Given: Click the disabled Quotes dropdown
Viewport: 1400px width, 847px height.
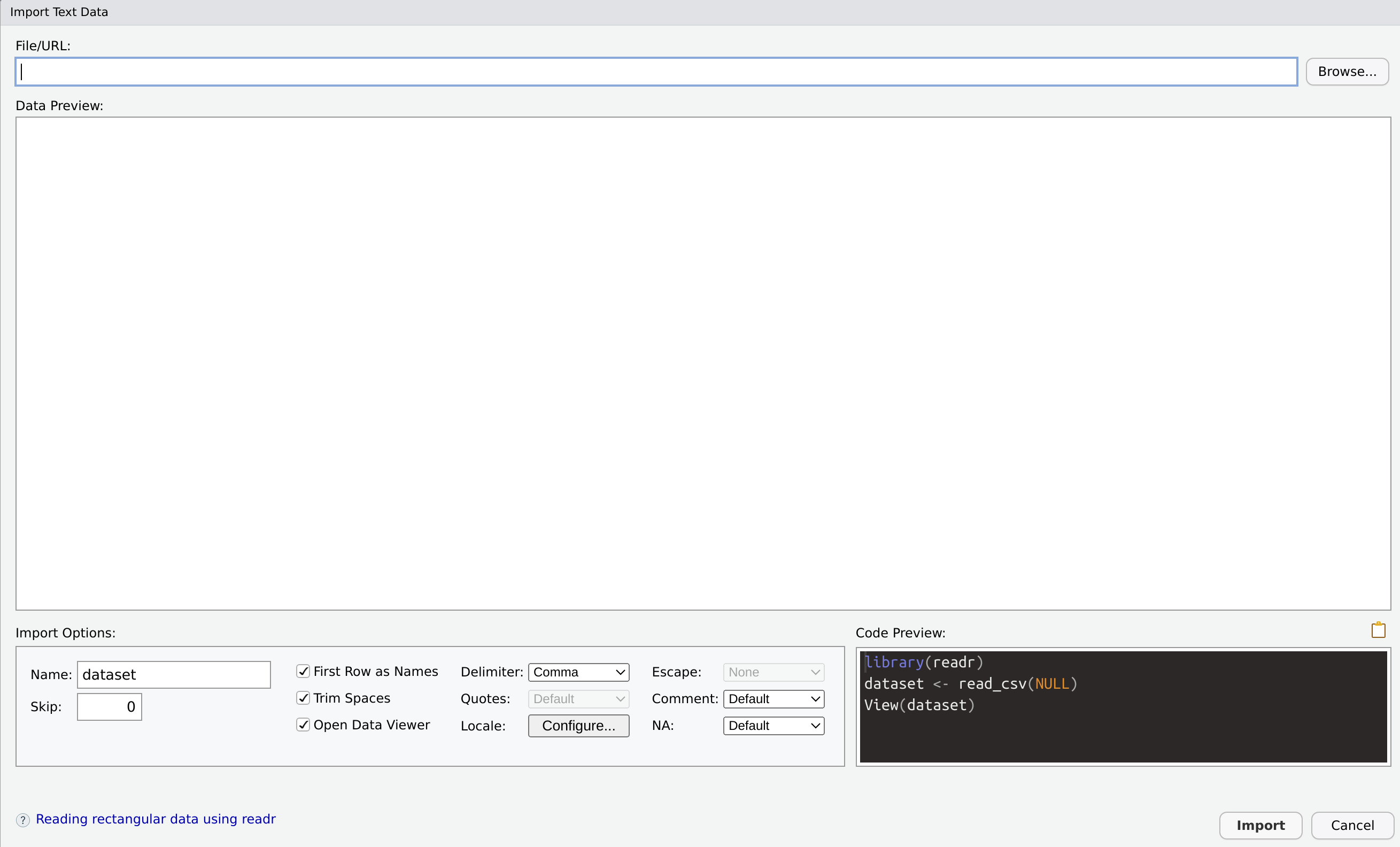Looking at the screenshot, I should (x=578, y=699).
